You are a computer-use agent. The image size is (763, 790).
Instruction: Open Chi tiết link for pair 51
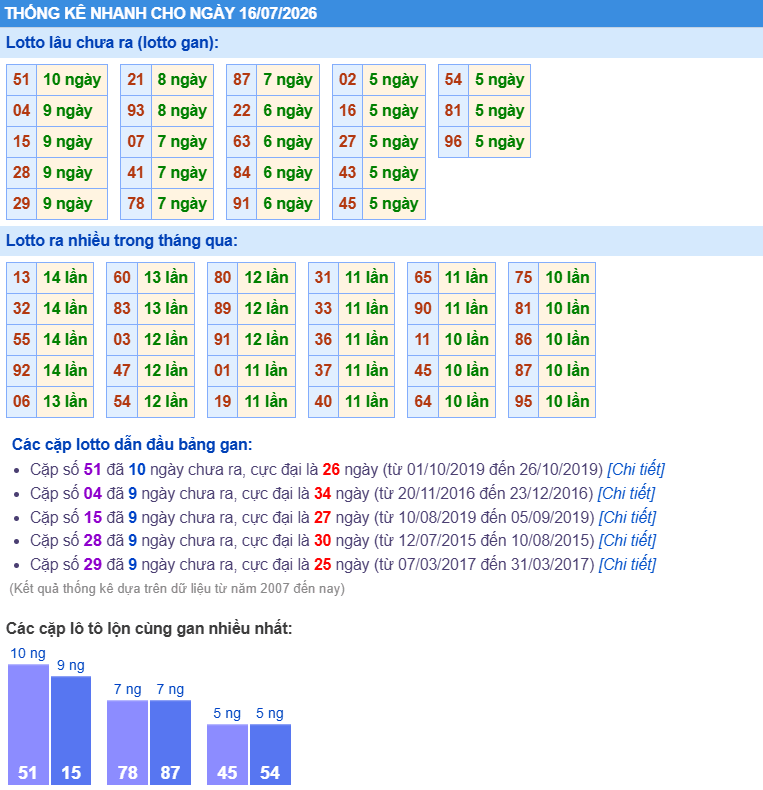tap(635, 470)
